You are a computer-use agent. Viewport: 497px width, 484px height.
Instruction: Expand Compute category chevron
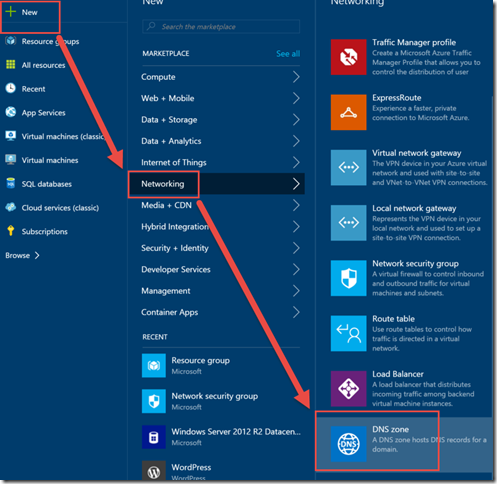click(296, 77)
